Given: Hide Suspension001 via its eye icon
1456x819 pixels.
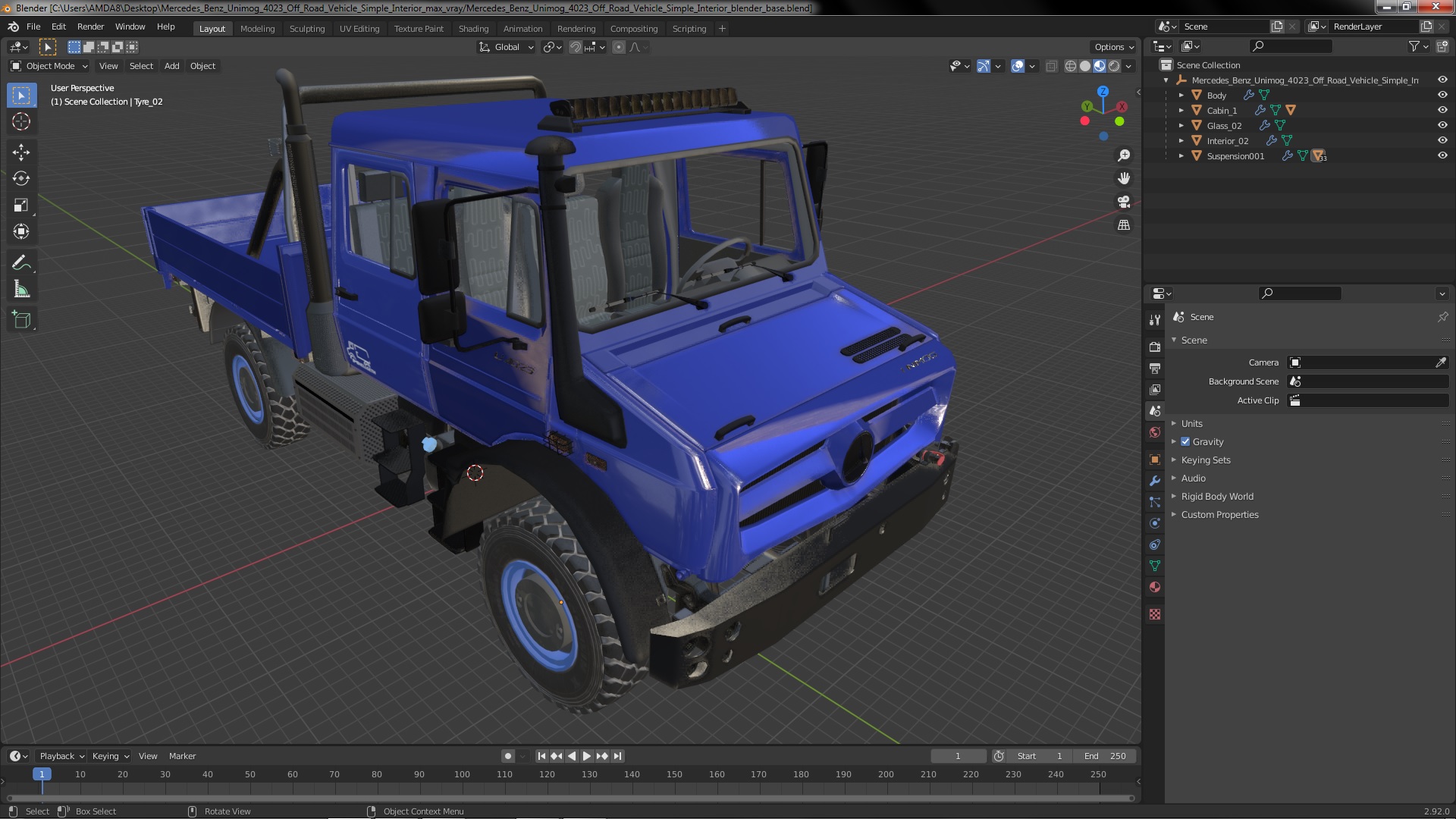Looking at the screenshot, I should tap(1442, 155).
